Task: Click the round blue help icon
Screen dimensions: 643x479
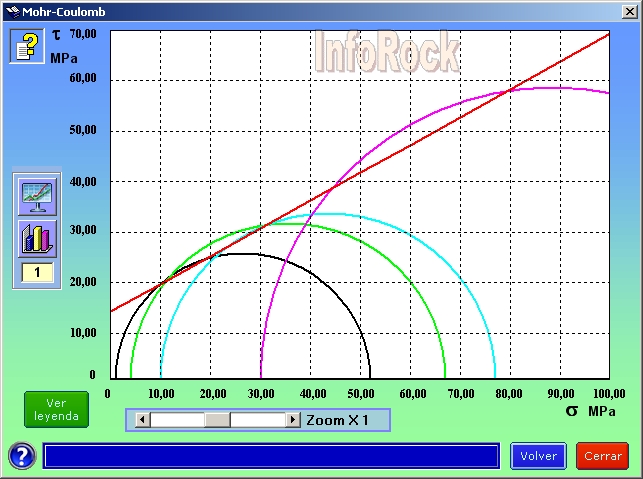Action: [x=22, y=456]
